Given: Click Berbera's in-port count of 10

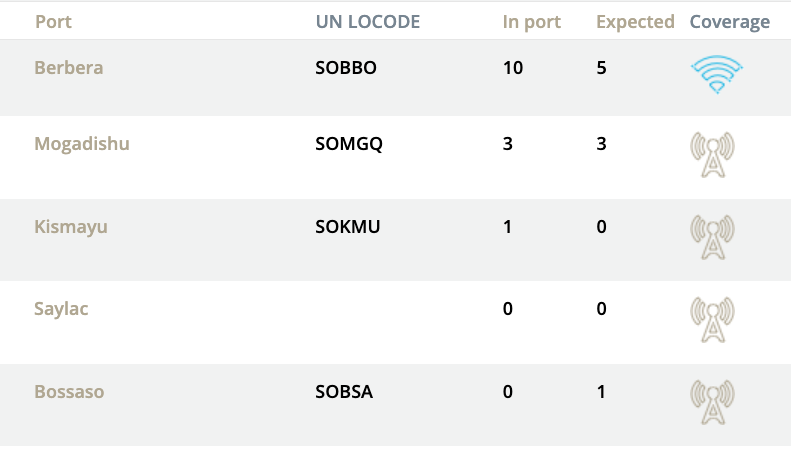Looking at the screenshot, I should click(513, 68).
